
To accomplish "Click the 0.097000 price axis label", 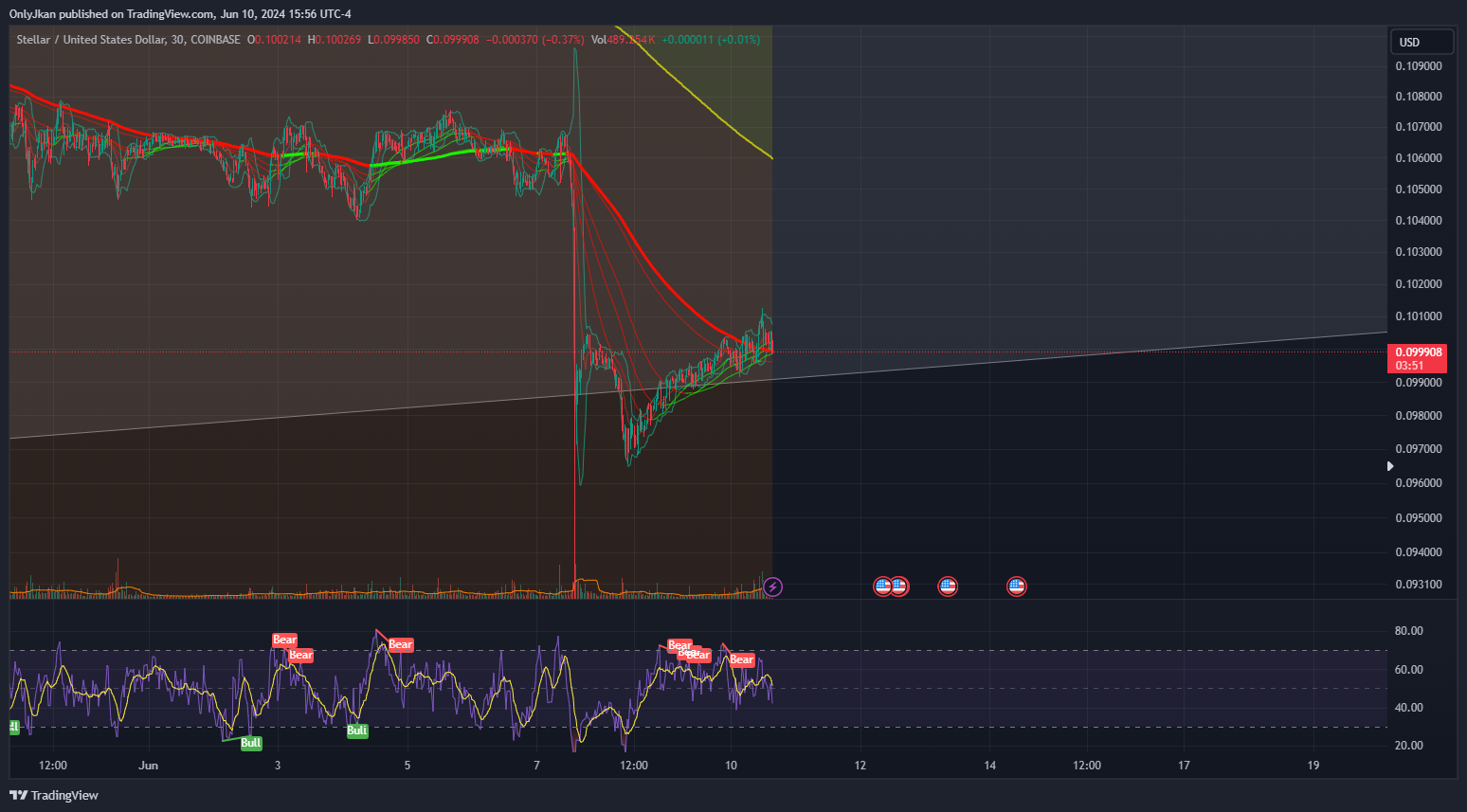I will [x=1419, y=449].
